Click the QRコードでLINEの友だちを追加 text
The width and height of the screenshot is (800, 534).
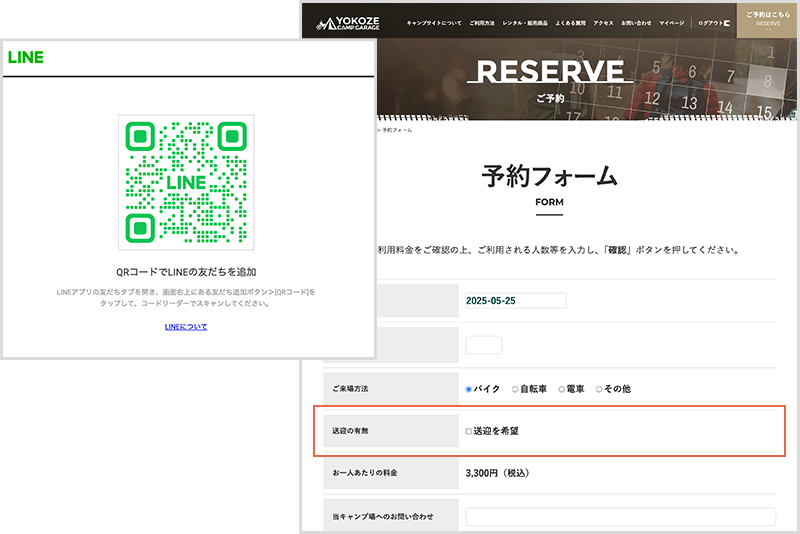coord(186,272)
